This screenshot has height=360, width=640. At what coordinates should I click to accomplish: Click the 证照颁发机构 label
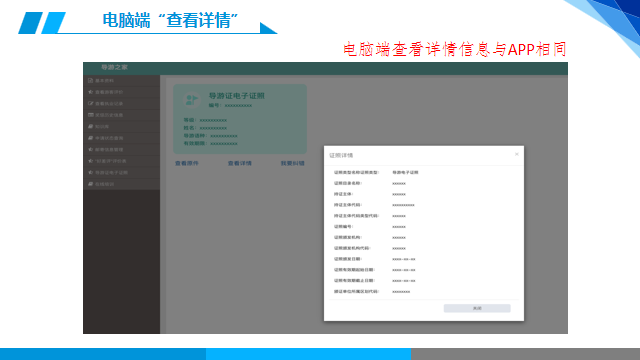tap(348, 238)
